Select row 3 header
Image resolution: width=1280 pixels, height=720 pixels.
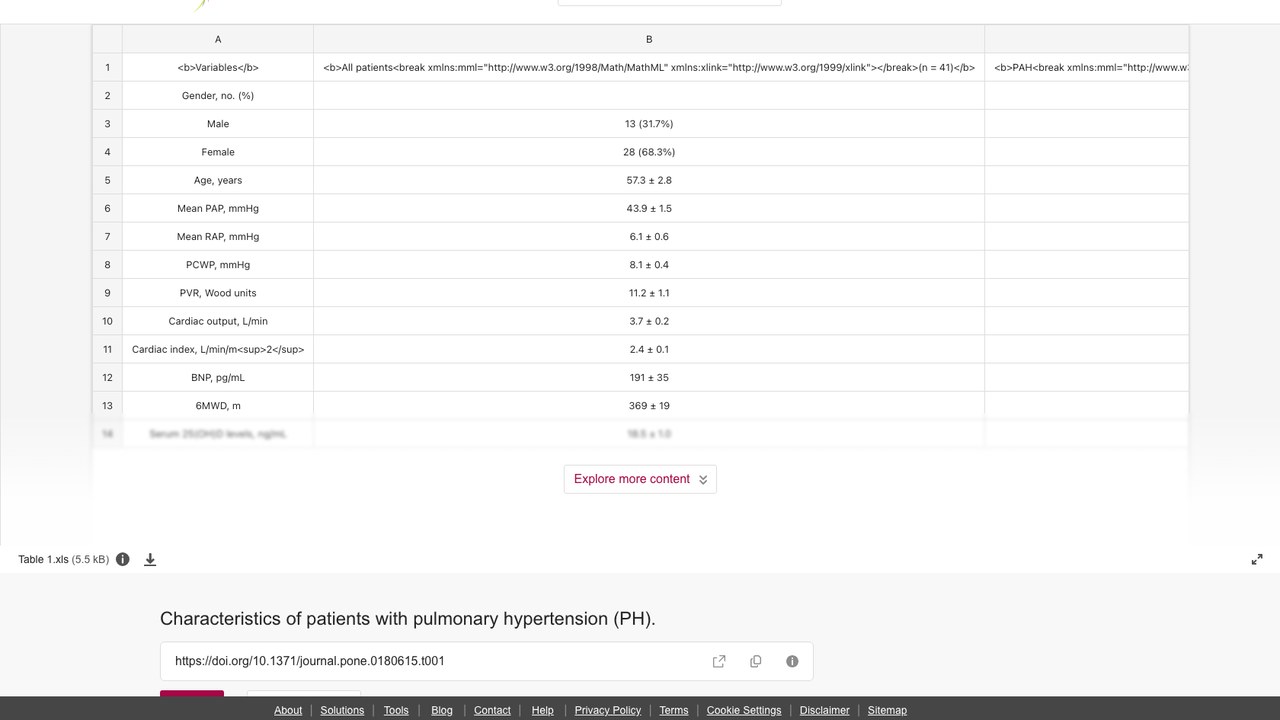click(107, 124)
